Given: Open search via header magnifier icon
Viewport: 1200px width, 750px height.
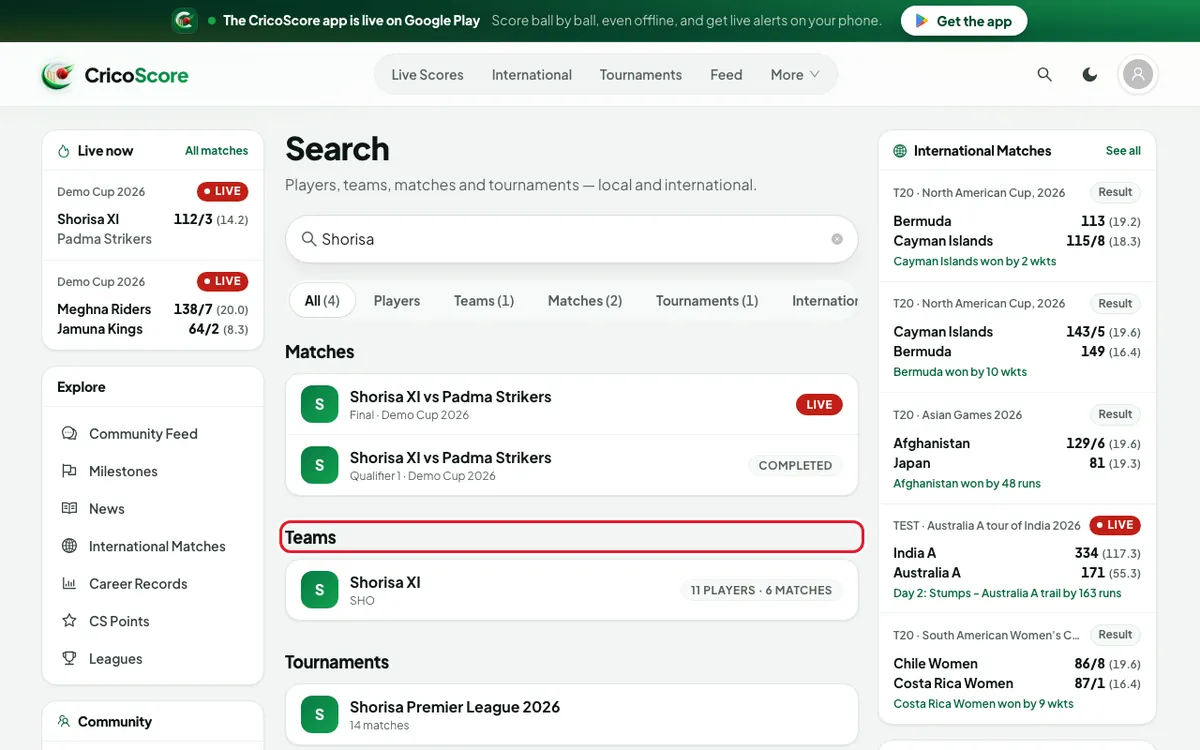Looking at the screenshot, I should click(1045, 75).
